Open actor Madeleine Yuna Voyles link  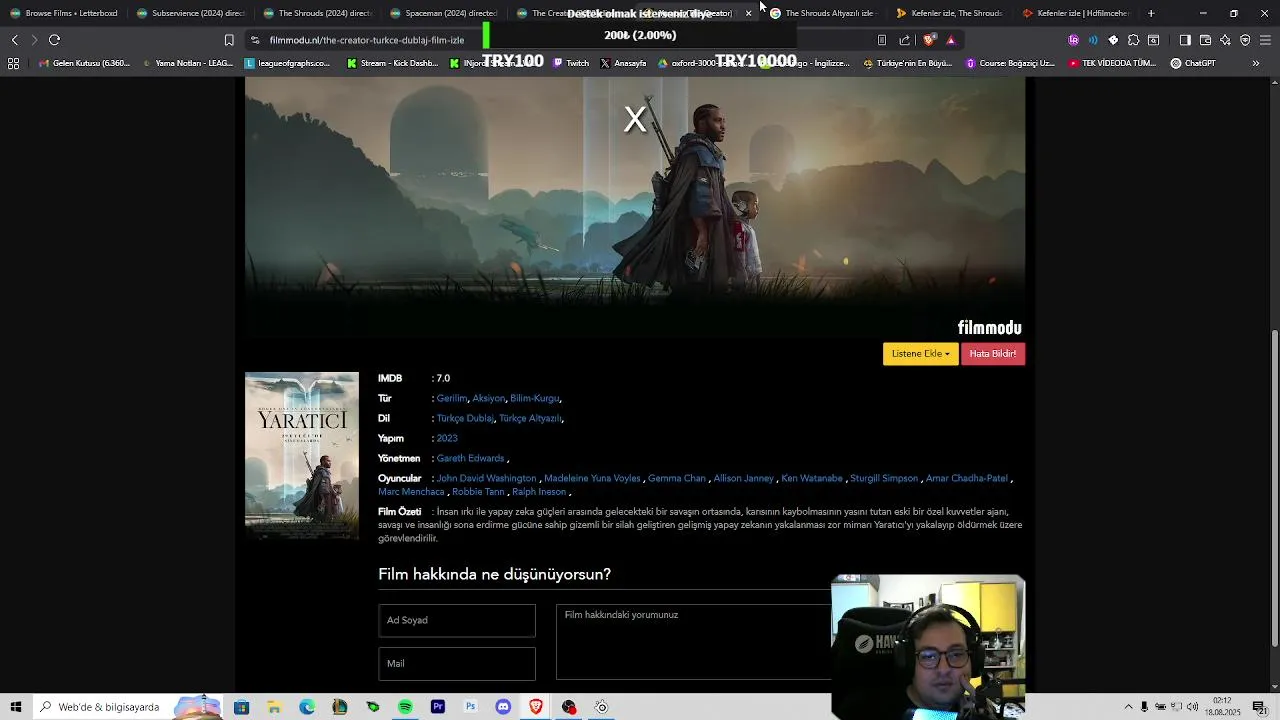[x=592, y=478]
